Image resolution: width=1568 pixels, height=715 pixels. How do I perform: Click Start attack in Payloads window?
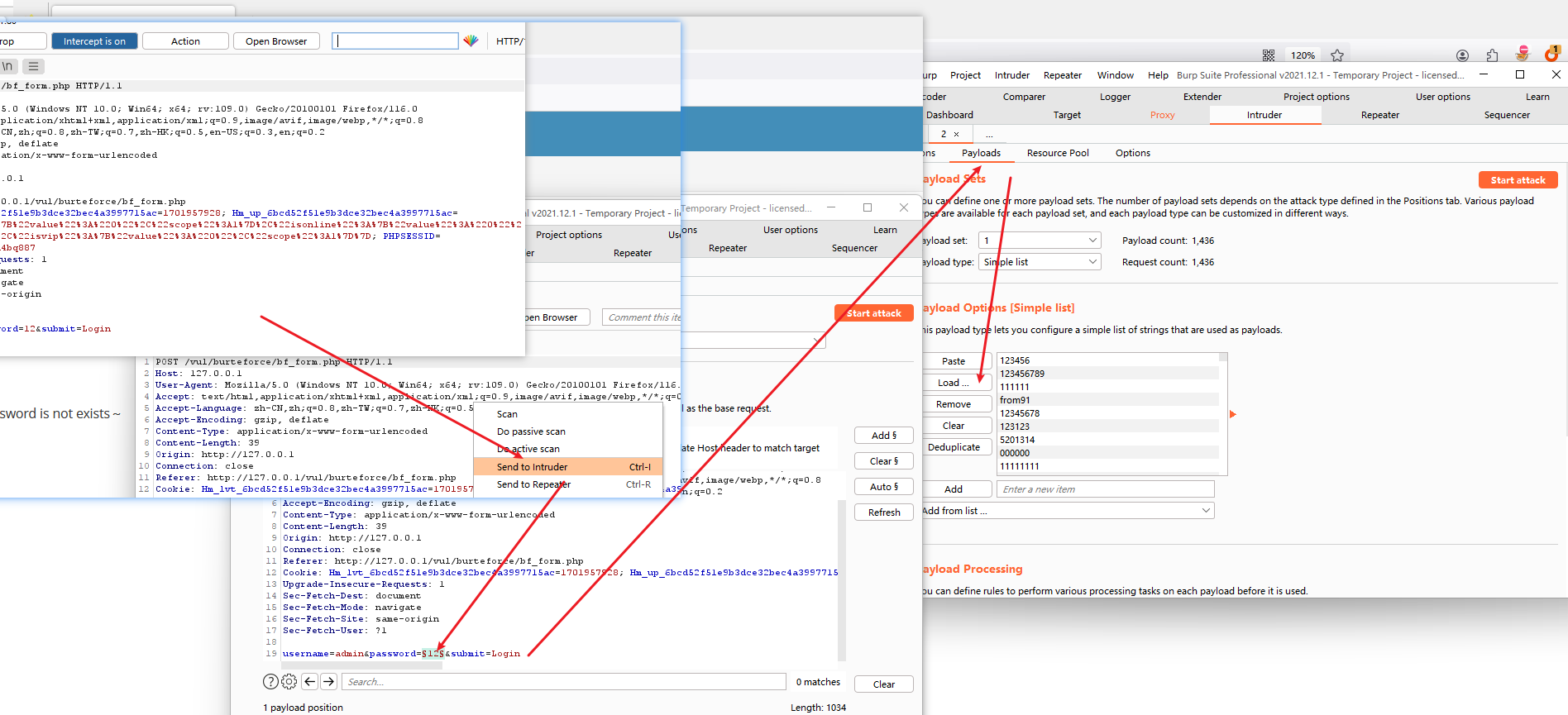click(1518, 180)
